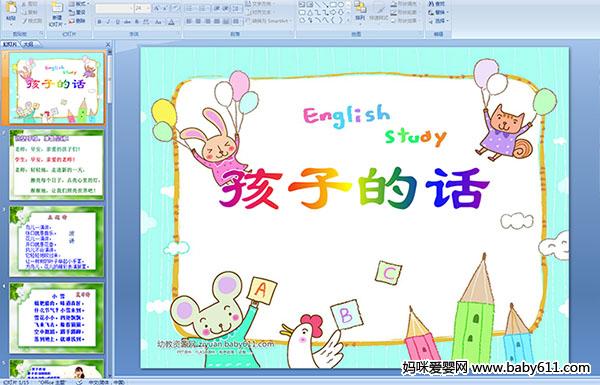Toggle Italic formatting

[x=108, y=22]
